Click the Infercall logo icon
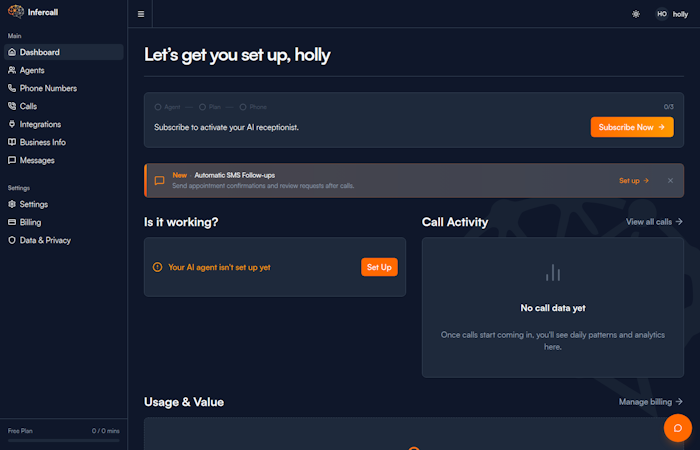Image resolution: width=700 pixels, height=450 pixels. point(14,13)
